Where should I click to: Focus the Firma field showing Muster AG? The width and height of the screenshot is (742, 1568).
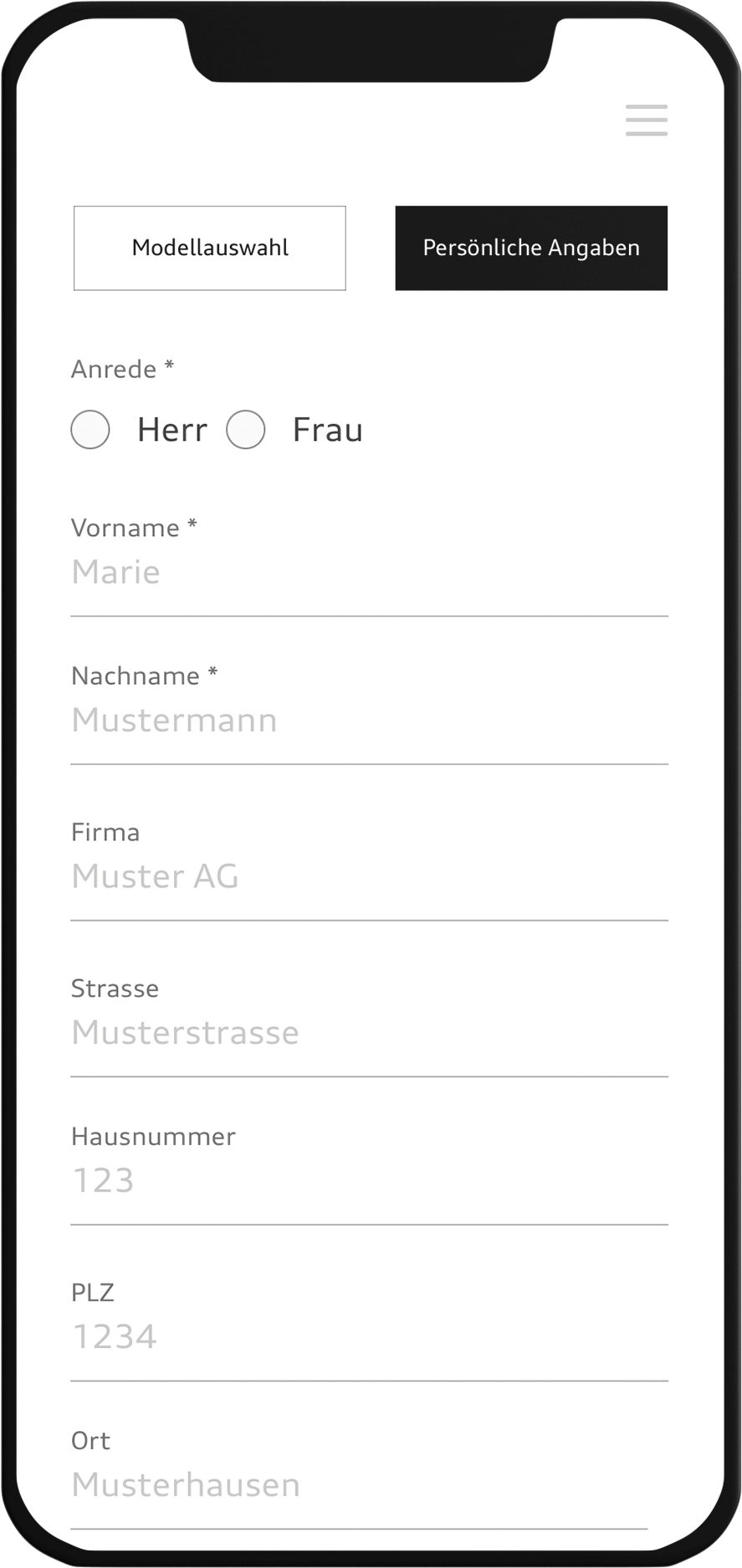coord(368,877)
